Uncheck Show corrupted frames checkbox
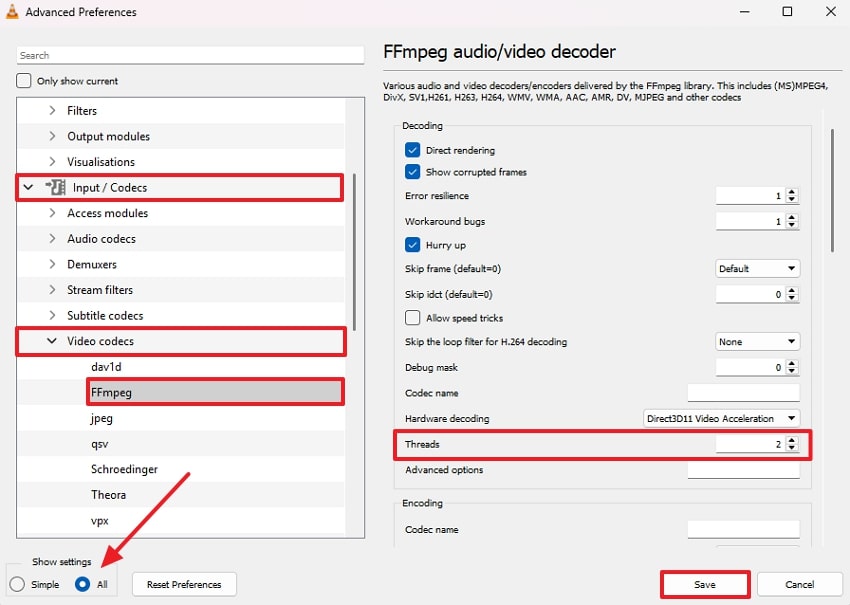Image resolution: width=850 pixels, height=605 pixels. (x=413, y=172)
